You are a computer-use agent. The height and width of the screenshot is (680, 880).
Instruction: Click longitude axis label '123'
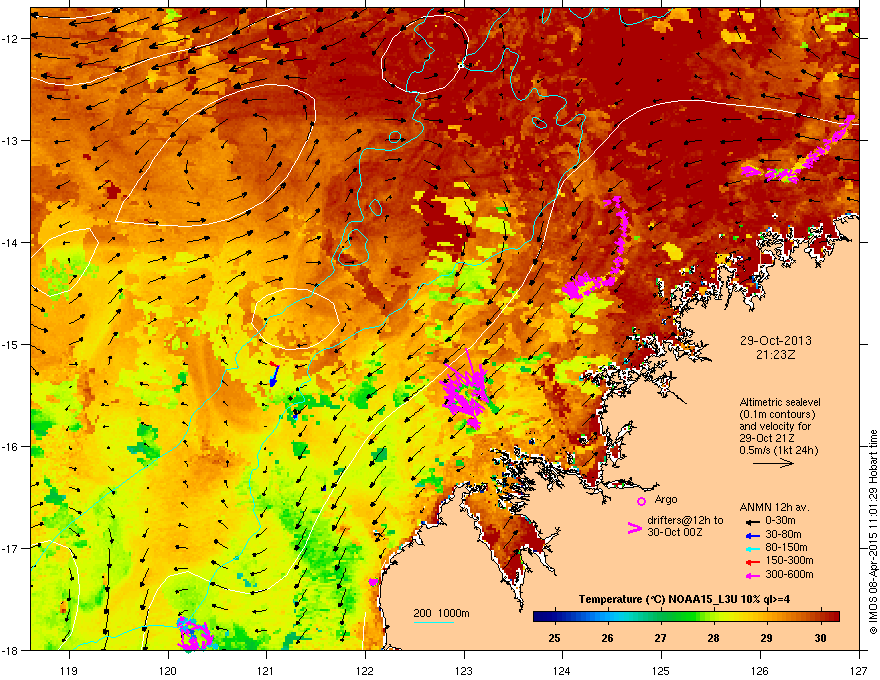(464, 670)
